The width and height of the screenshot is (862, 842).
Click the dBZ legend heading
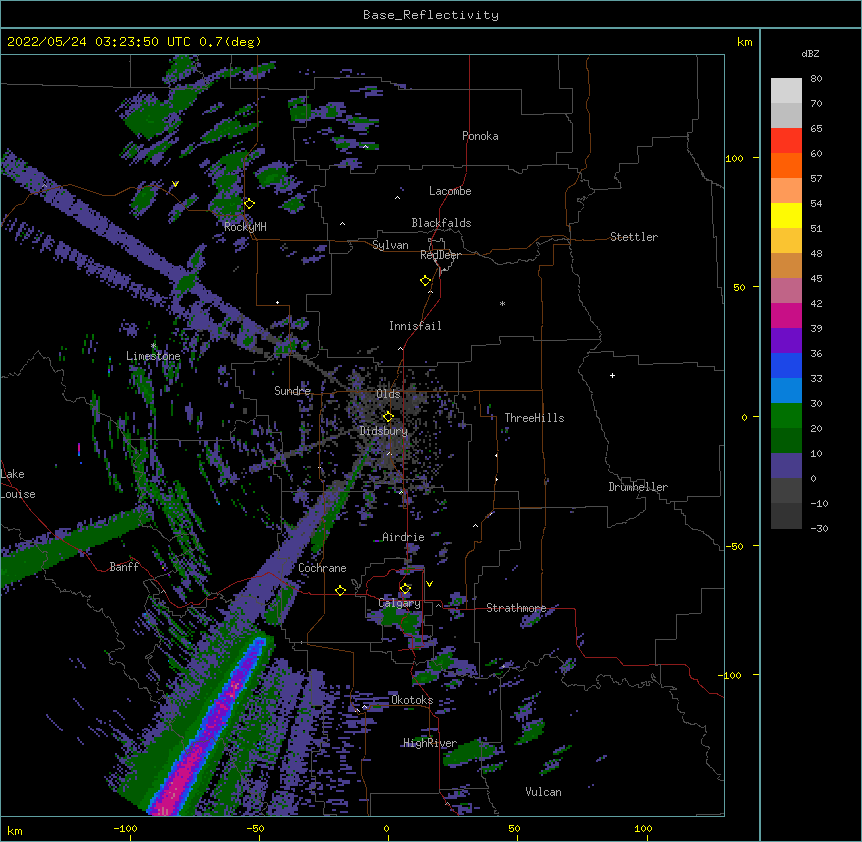coord(810,54)
